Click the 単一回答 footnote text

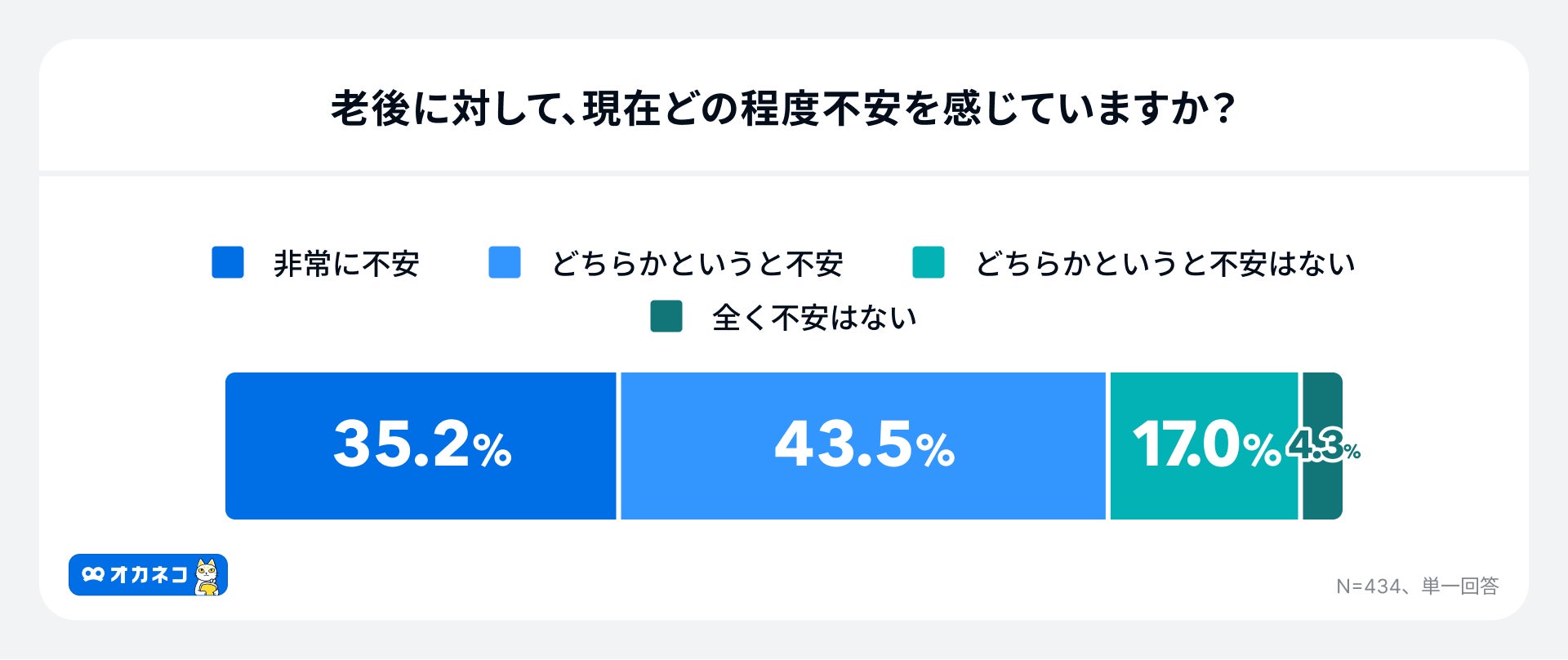tap(1460, 586)
